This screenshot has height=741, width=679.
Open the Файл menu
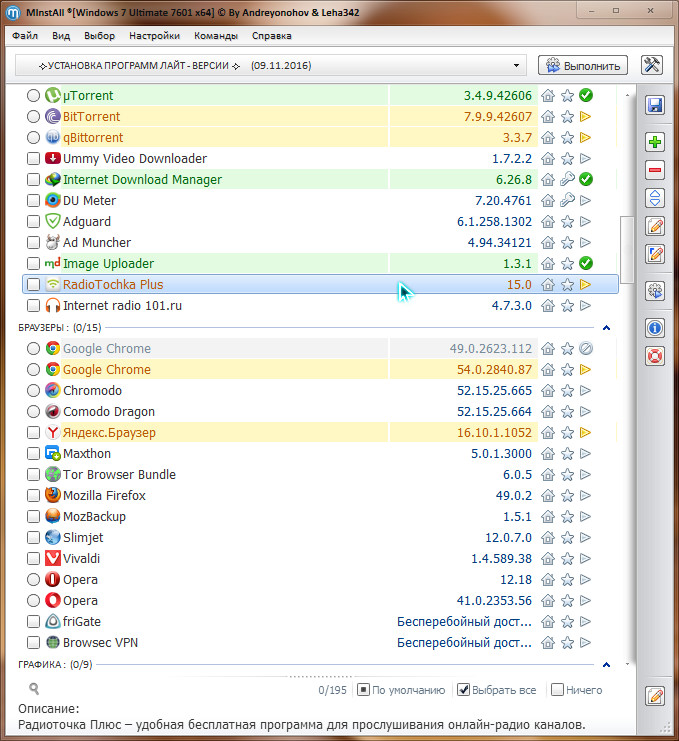point(25,36)
